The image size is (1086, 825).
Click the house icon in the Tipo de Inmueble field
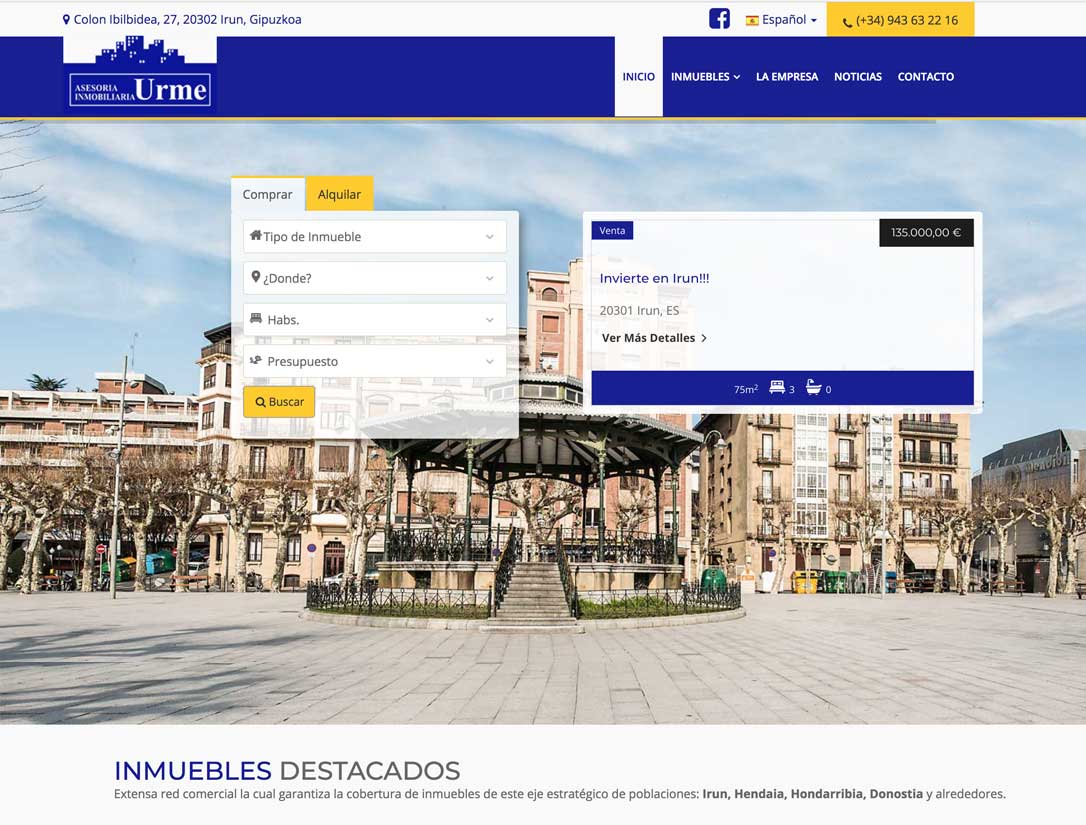pos(257,236)
